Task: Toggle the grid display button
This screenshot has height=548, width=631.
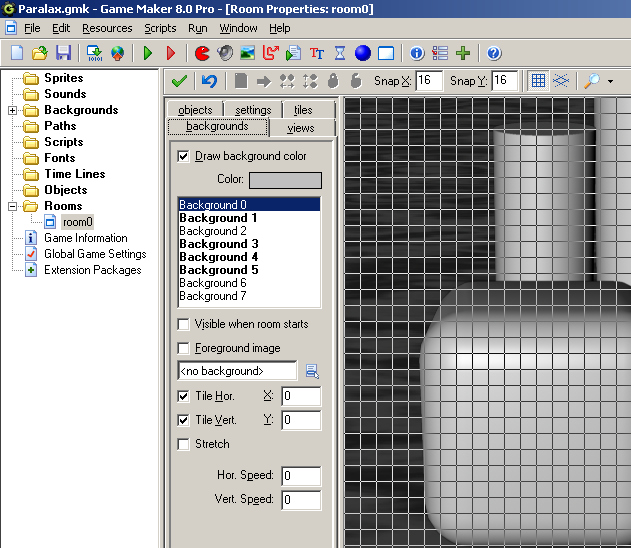Action: [538, 81]
